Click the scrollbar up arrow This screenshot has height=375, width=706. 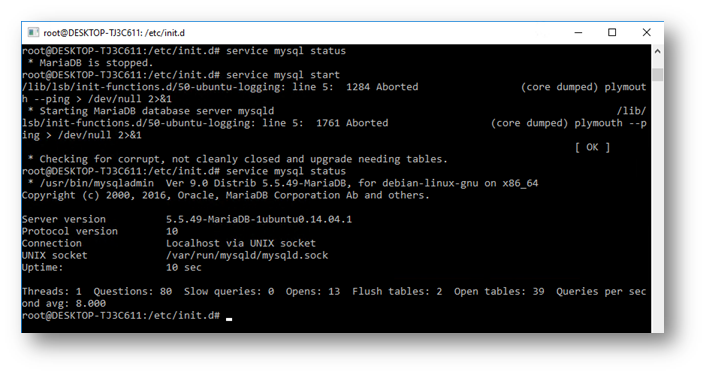click(x=657, y=51)
